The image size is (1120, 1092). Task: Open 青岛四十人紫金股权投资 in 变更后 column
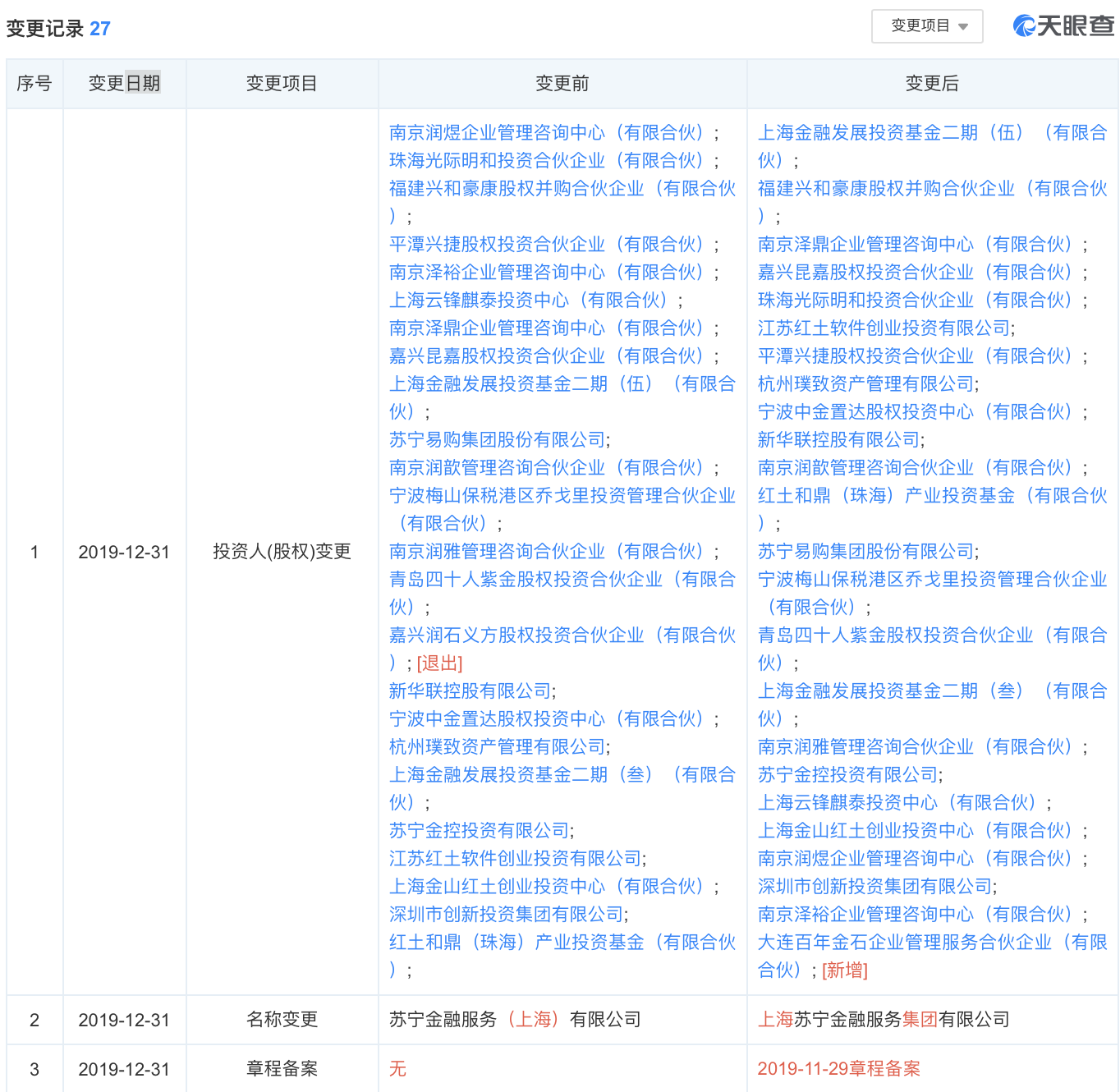point(932,649)
